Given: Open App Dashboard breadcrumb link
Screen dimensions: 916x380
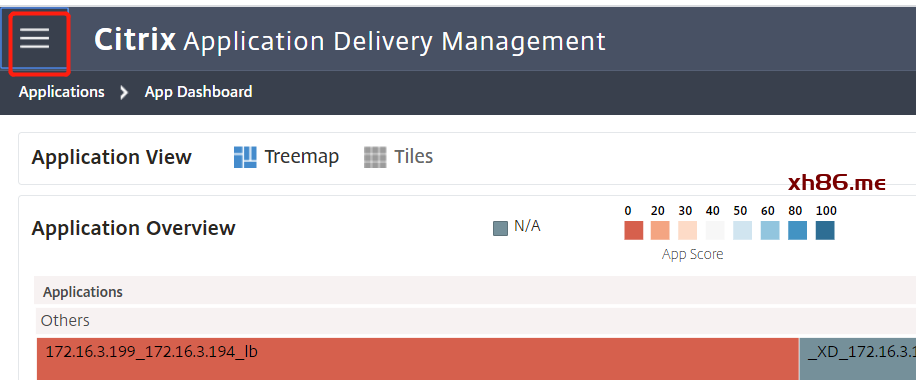Looking at the screenshot, I should 199,92.
